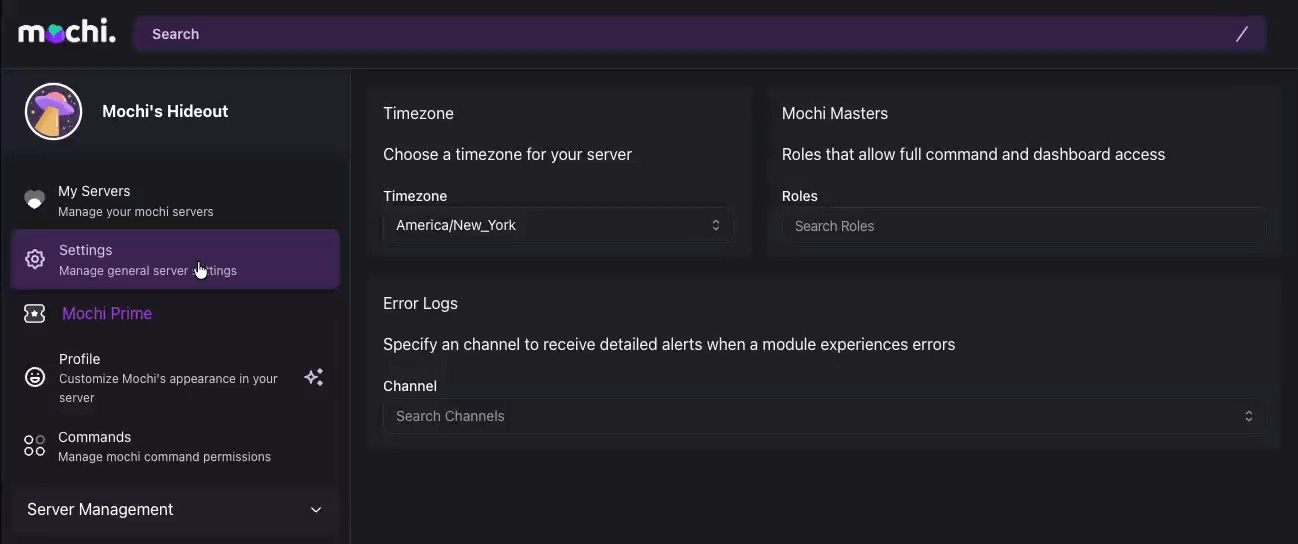The image size is (1298, 544).
Task: Open the Search Channels dropdown for error logs
Action: 822,416
